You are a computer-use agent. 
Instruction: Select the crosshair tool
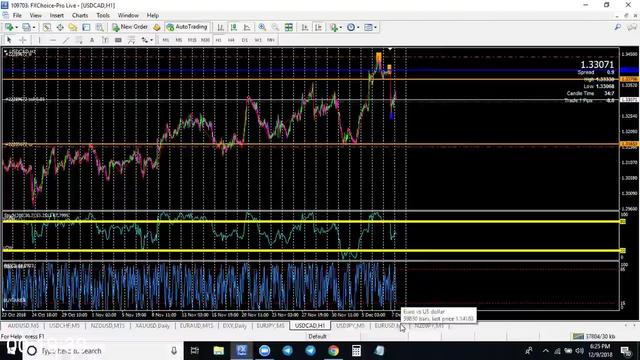click(23, 40)
